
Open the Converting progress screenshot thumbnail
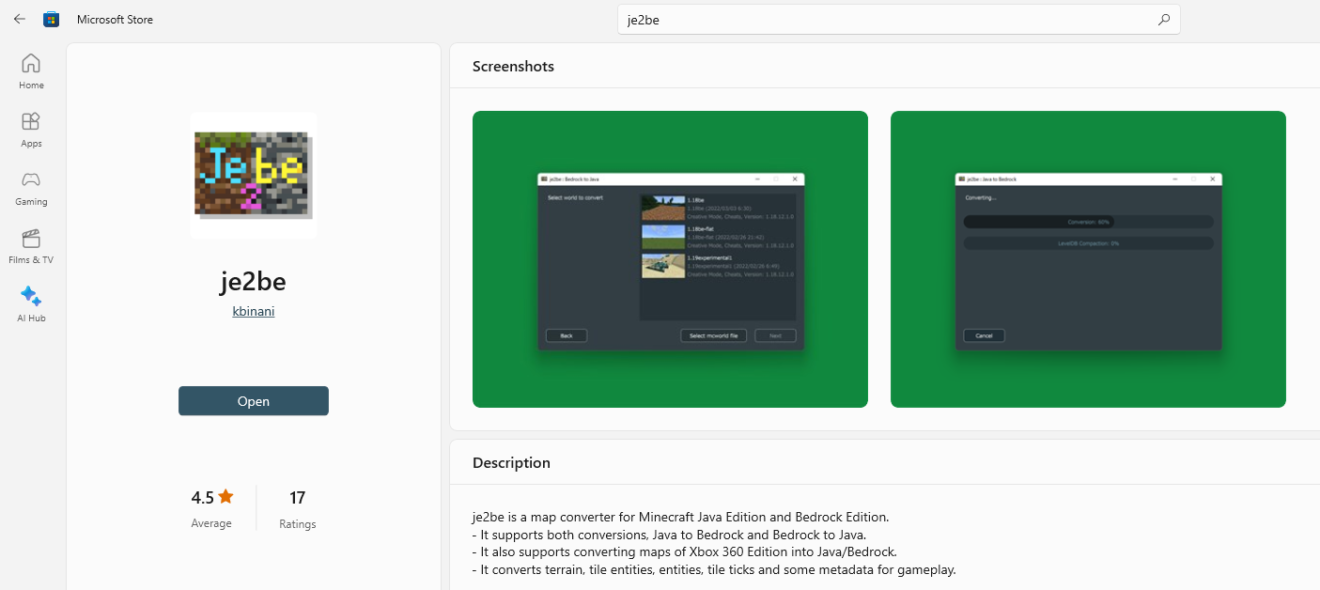(x=1088, y=259)
